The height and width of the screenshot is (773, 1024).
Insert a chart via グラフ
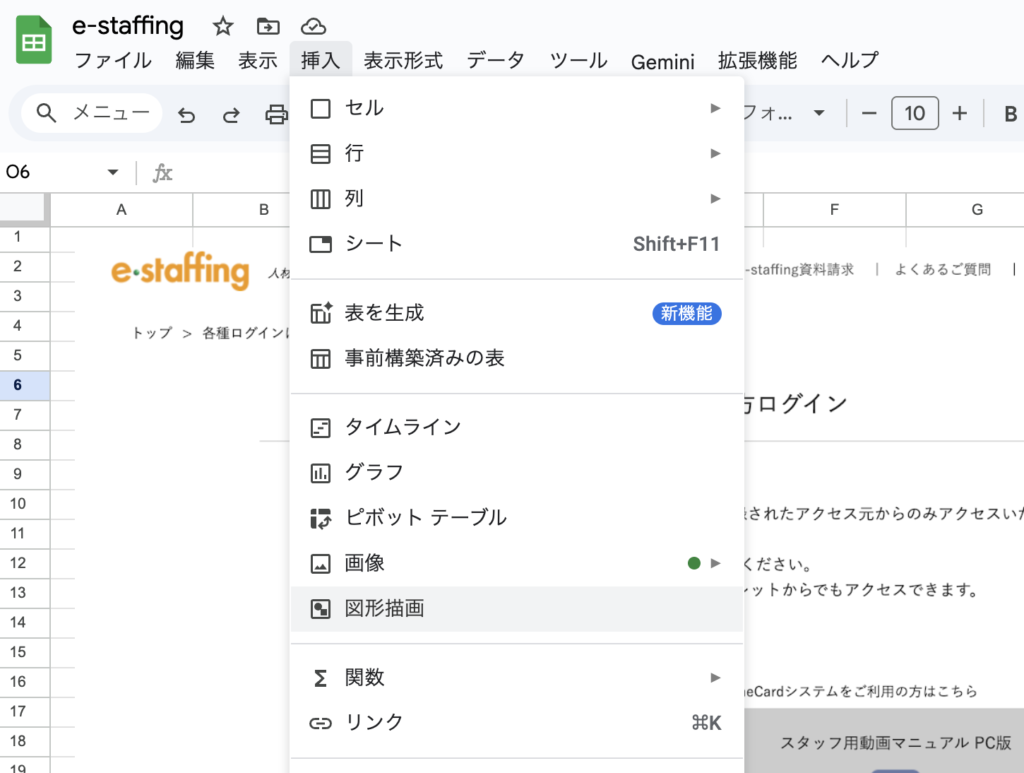(374, 472)
